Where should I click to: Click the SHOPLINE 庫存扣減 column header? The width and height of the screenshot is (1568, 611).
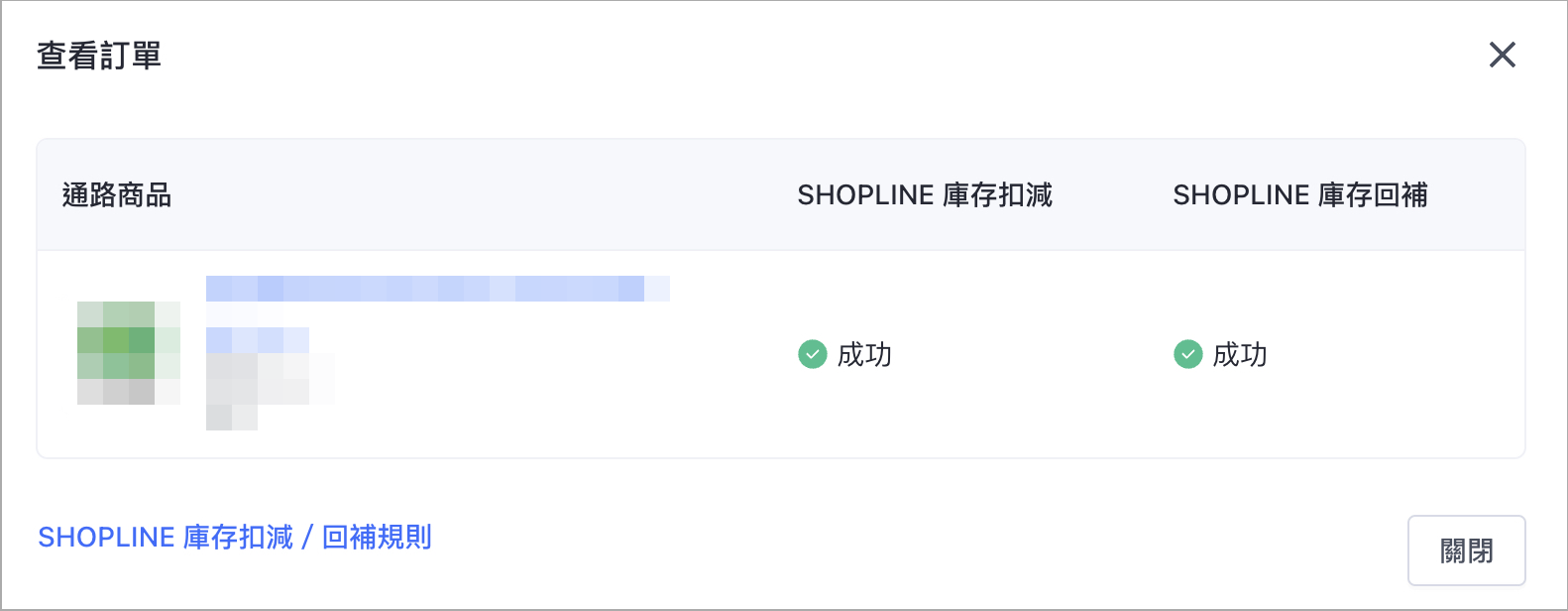coord(925,194)
